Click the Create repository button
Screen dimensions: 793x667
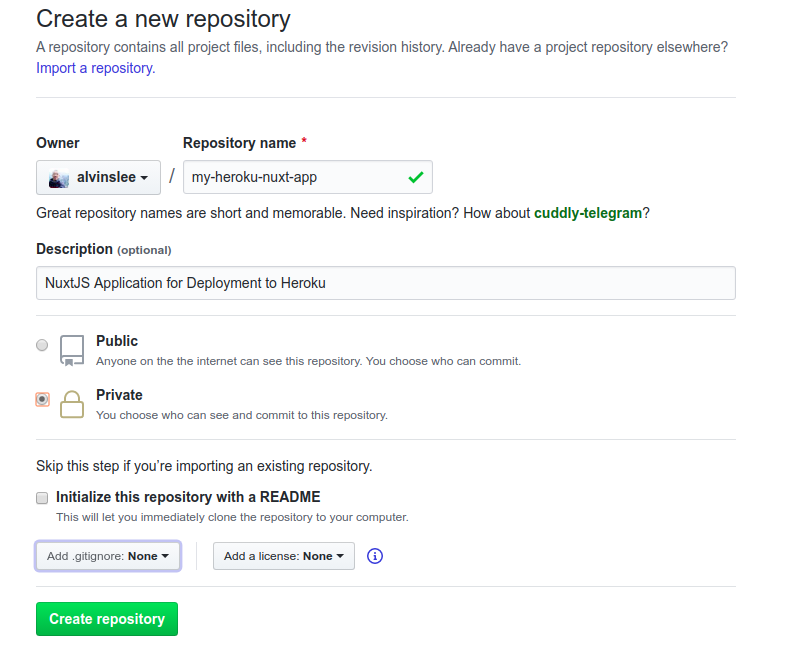pyautogui.click(x=107, y=619)
